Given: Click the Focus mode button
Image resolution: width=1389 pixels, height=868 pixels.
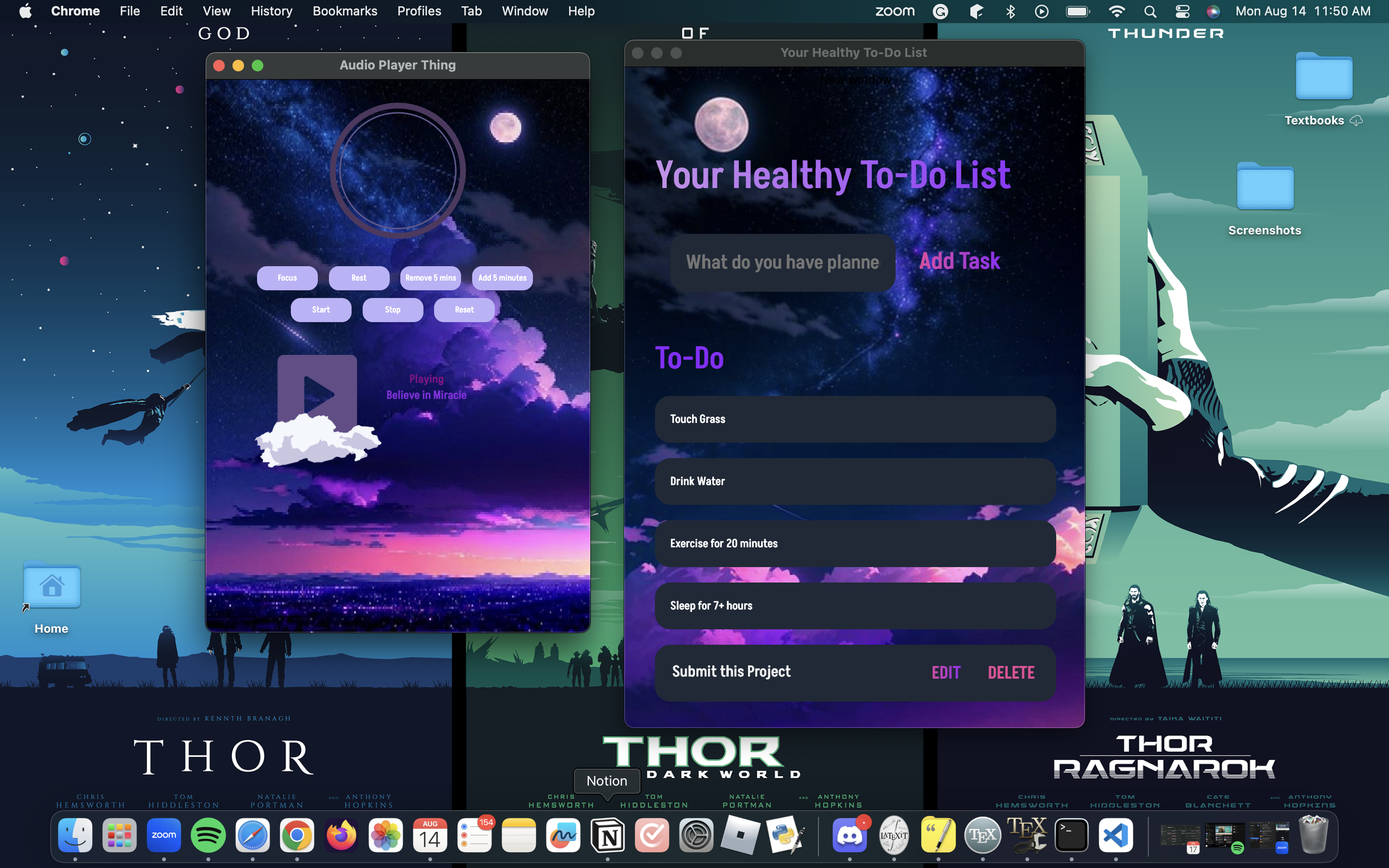Looking at the screenshot, I should (287, 278).
